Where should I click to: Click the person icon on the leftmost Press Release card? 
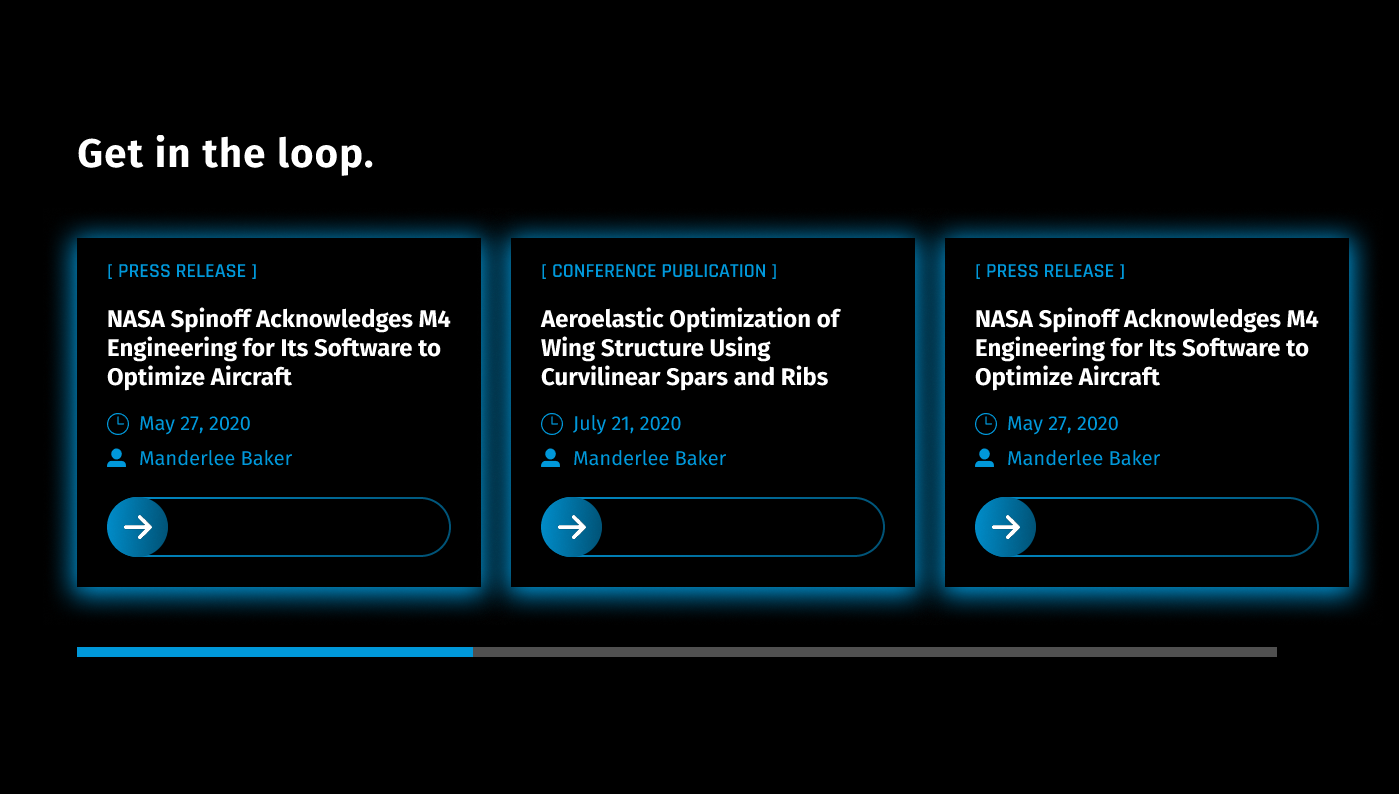coord(117,458)
